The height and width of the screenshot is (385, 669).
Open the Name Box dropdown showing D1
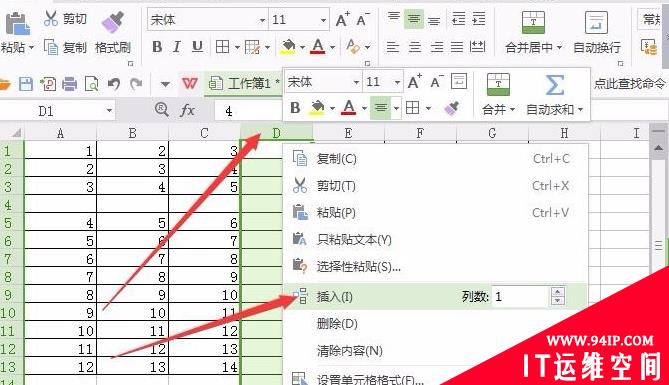coord(110,111)
